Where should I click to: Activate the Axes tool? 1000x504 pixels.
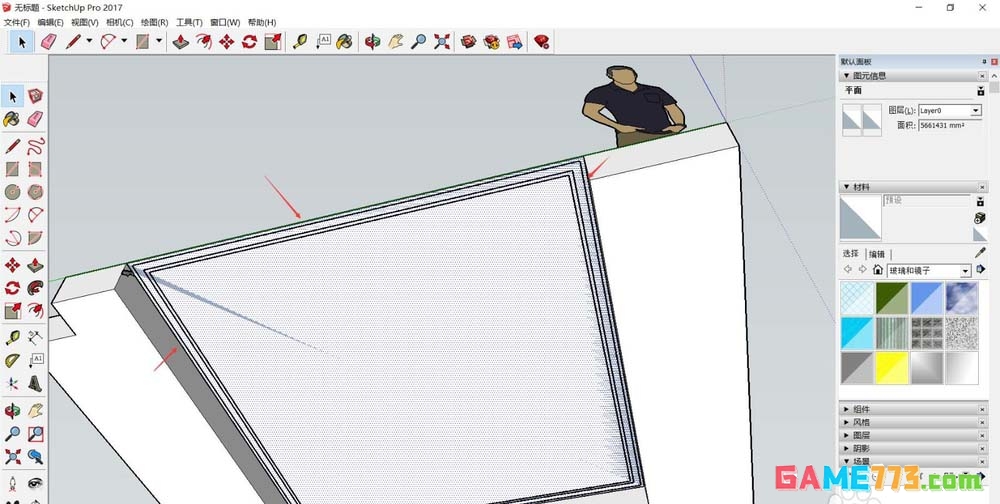12,383
